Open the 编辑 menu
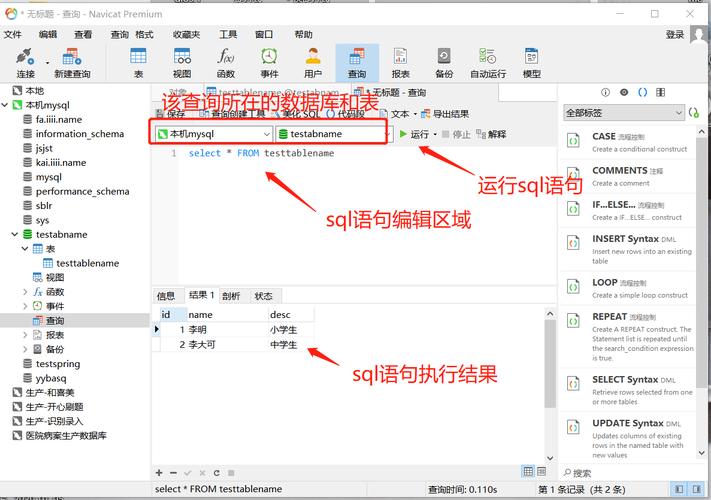The width and height of the screenshot is (711, 500). point(48,34)
